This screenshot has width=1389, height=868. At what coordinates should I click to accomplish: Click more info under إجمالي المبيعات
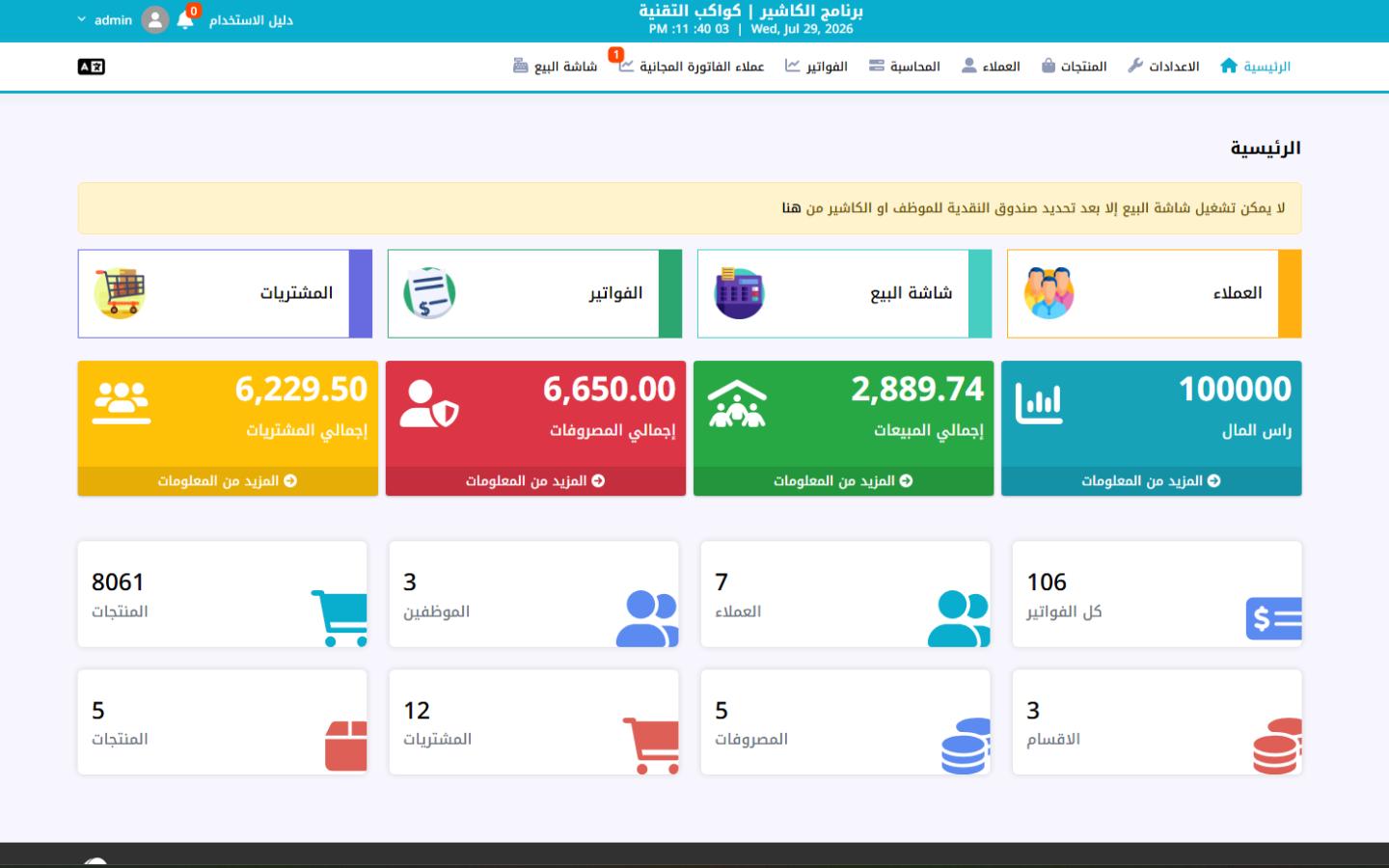pos(843,480)
